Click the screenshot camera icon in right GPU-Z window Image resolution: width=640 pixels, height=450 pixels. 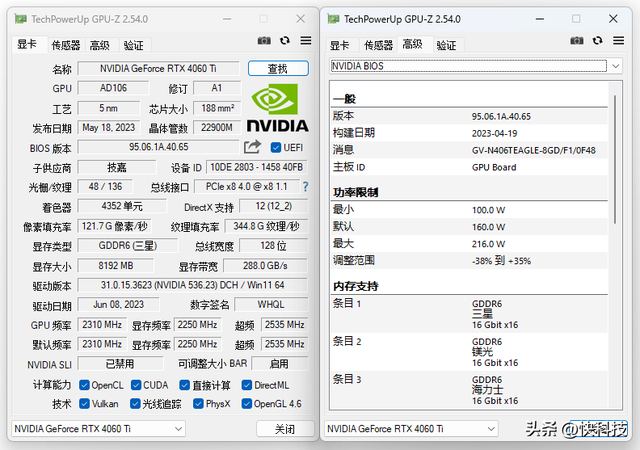point(577,40)
